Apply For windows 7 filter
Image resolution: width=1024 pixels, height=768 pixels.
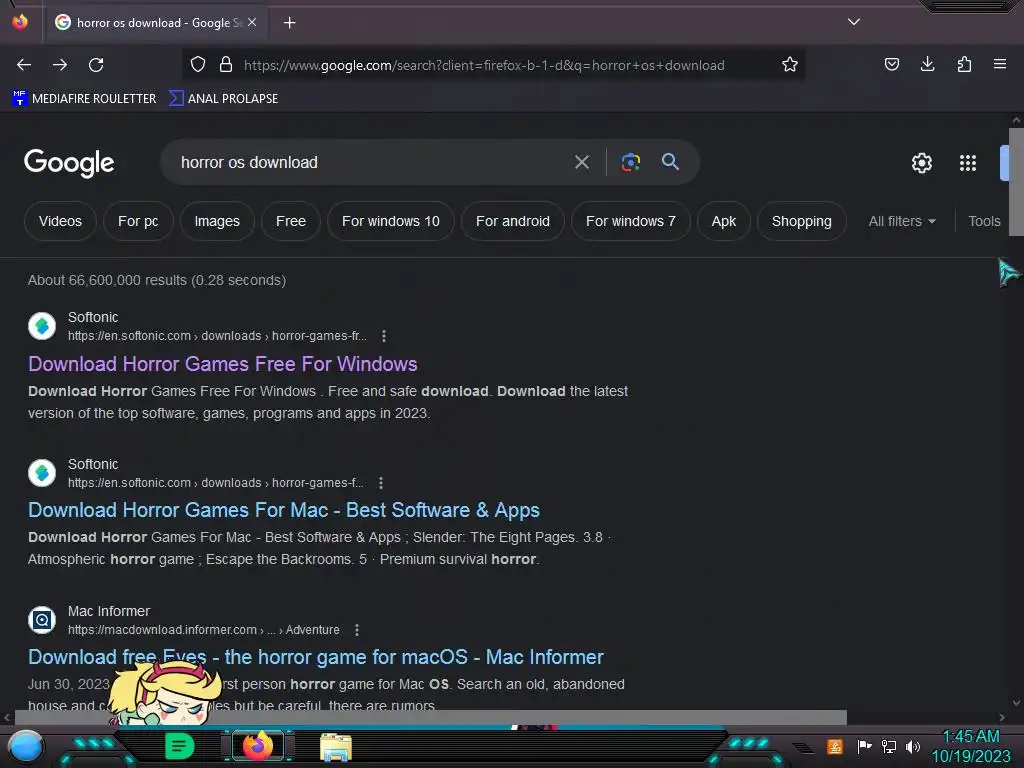pos(631,221)
